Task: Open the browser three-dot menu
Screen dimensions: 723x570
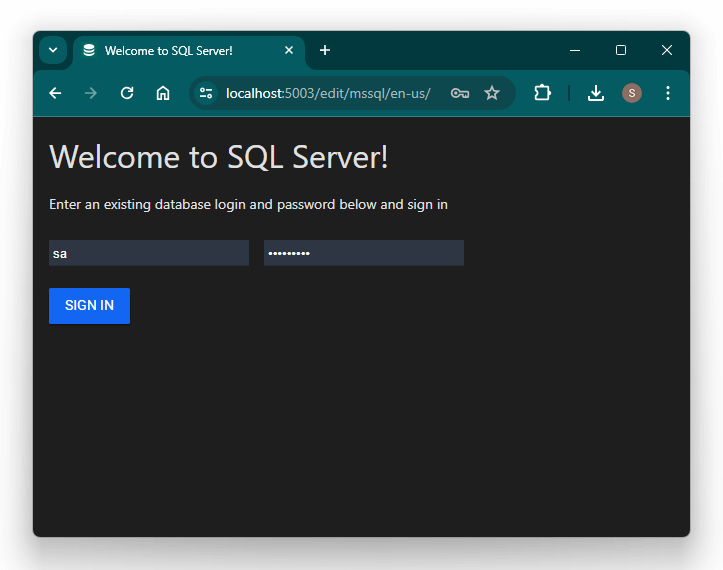Action: click(668, 93)
